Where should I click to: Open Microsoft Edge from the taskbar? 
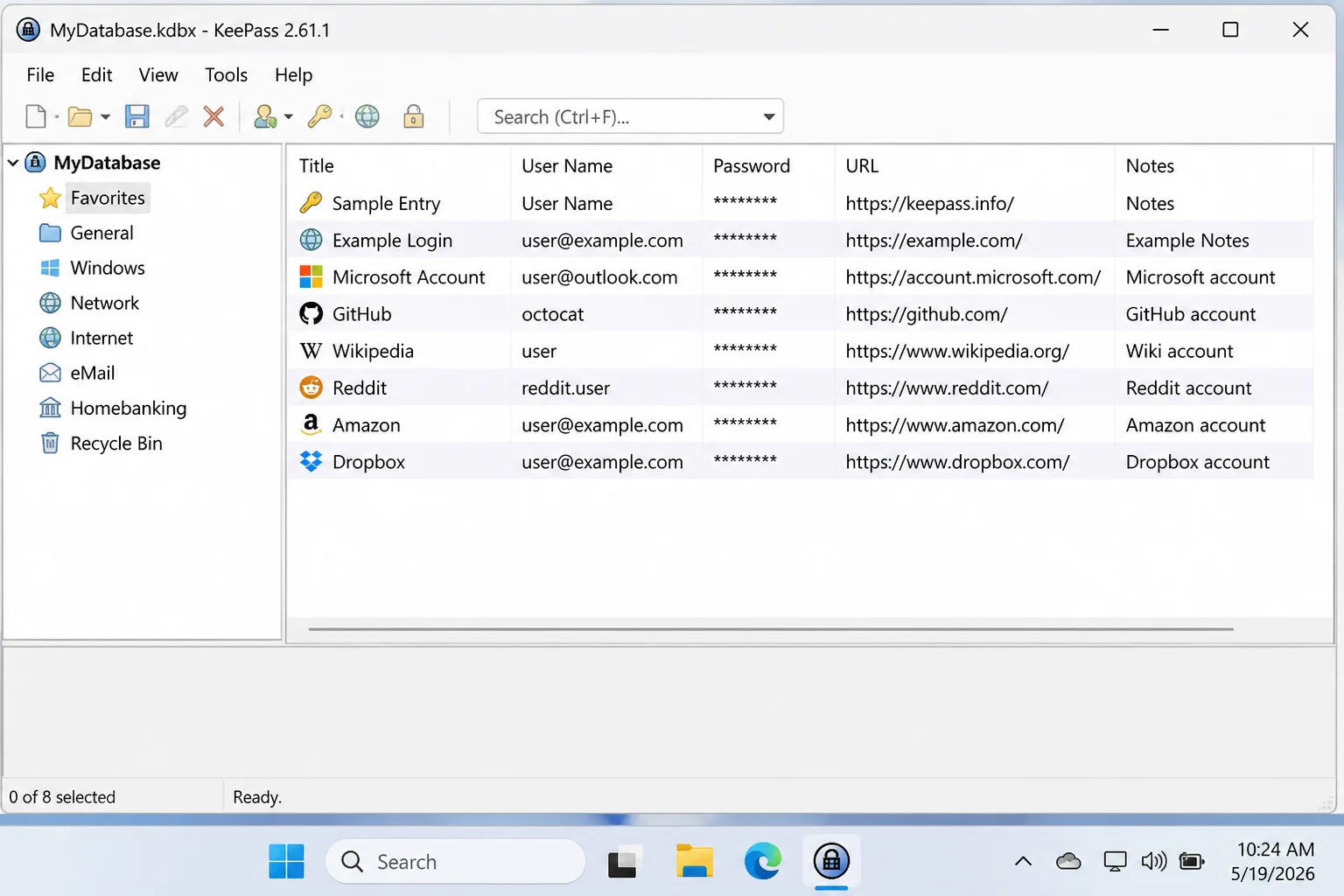pos(763,862)
